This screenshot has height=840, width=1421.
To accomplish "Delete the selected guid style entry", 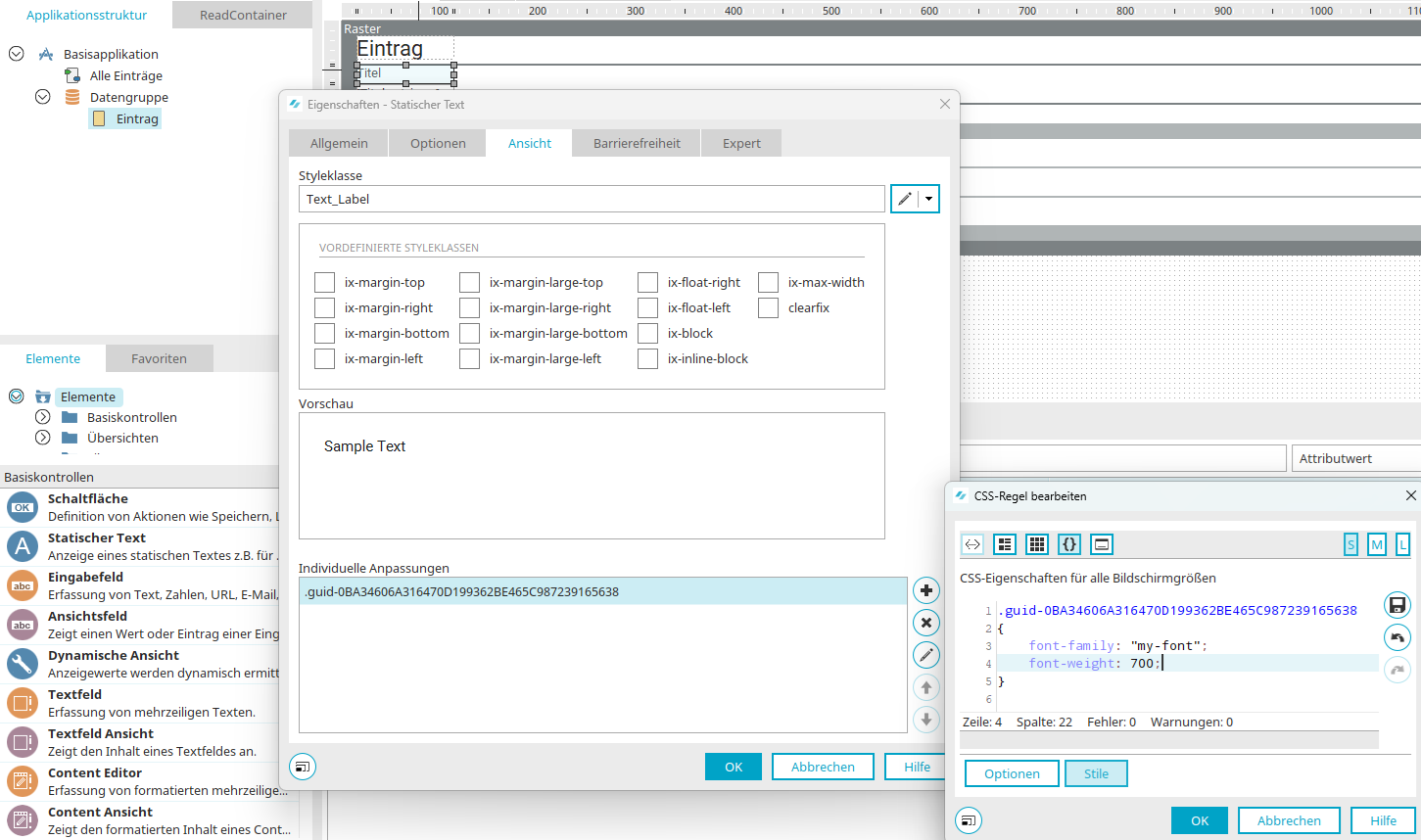I will click(925, 623).
